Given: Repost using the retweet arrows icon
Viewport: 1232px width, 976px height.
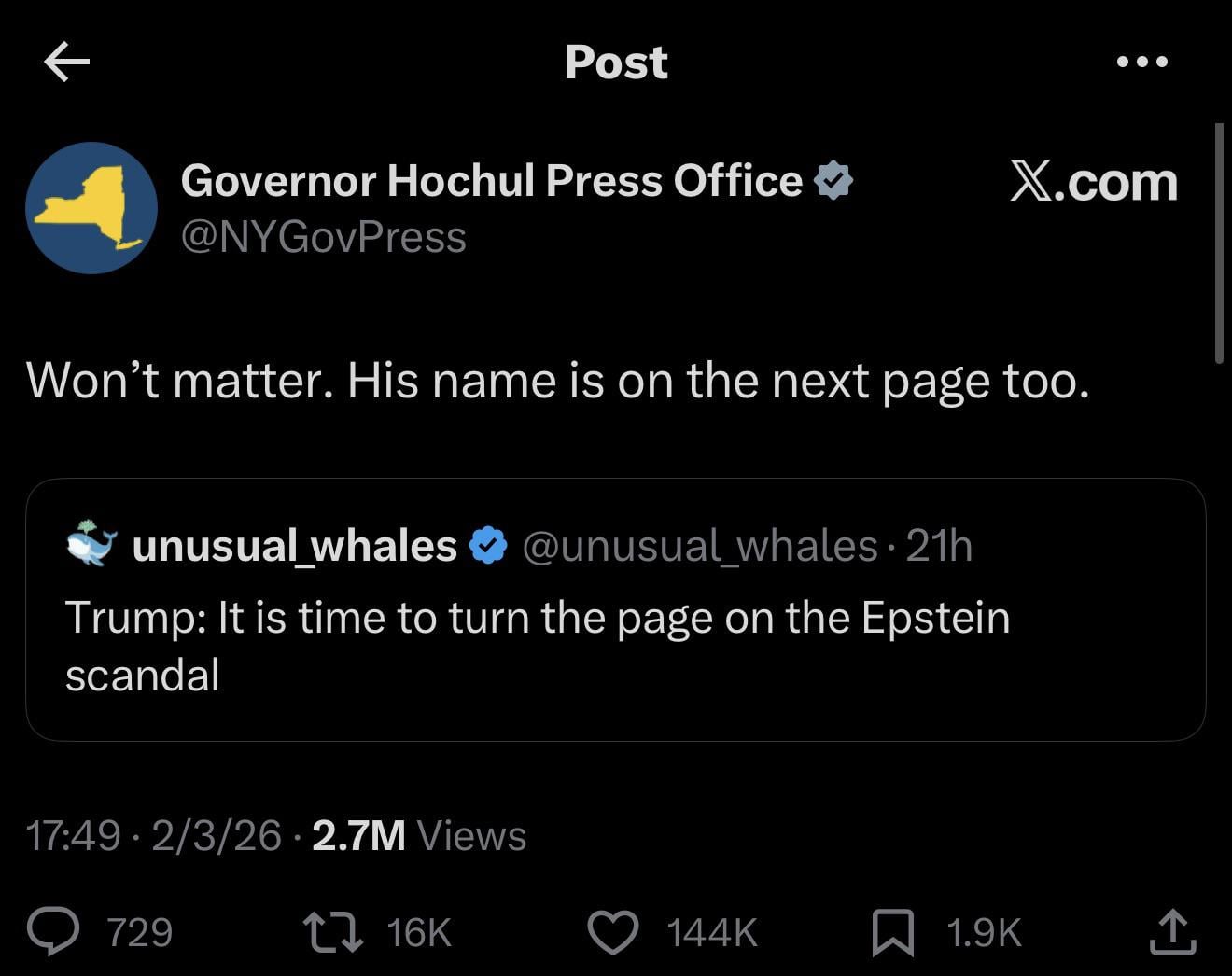Looking at the screenshot, I should (333, 932).
